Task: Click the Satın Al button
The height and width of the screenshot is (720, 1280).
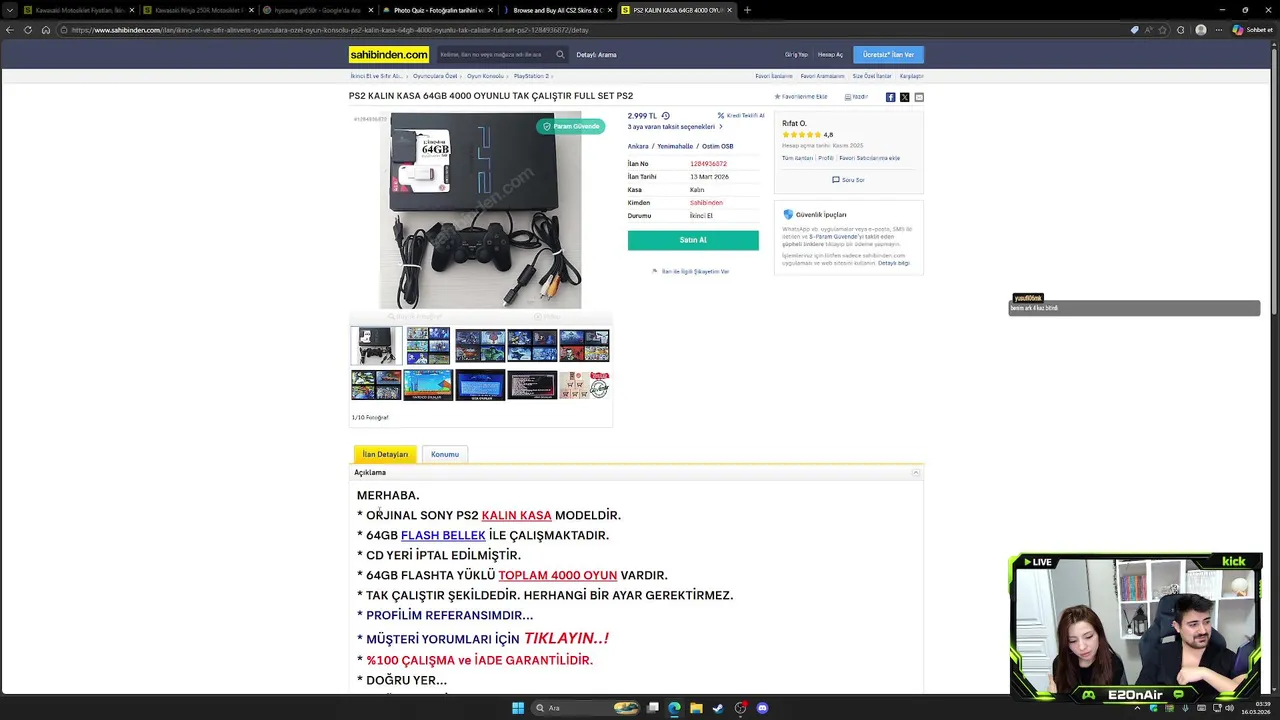Action: [693, 240]
